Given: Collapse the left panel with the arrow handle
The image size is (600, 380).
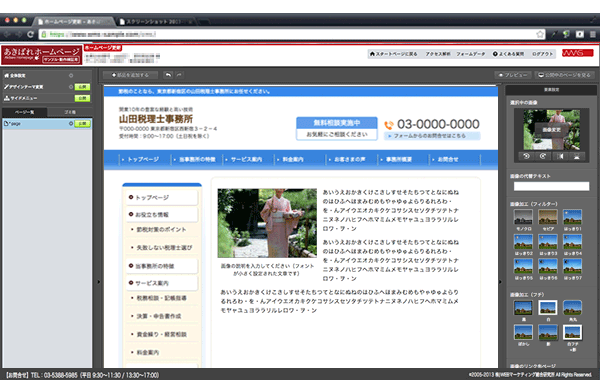Looking at the screenshot, I should click(98, 282).
